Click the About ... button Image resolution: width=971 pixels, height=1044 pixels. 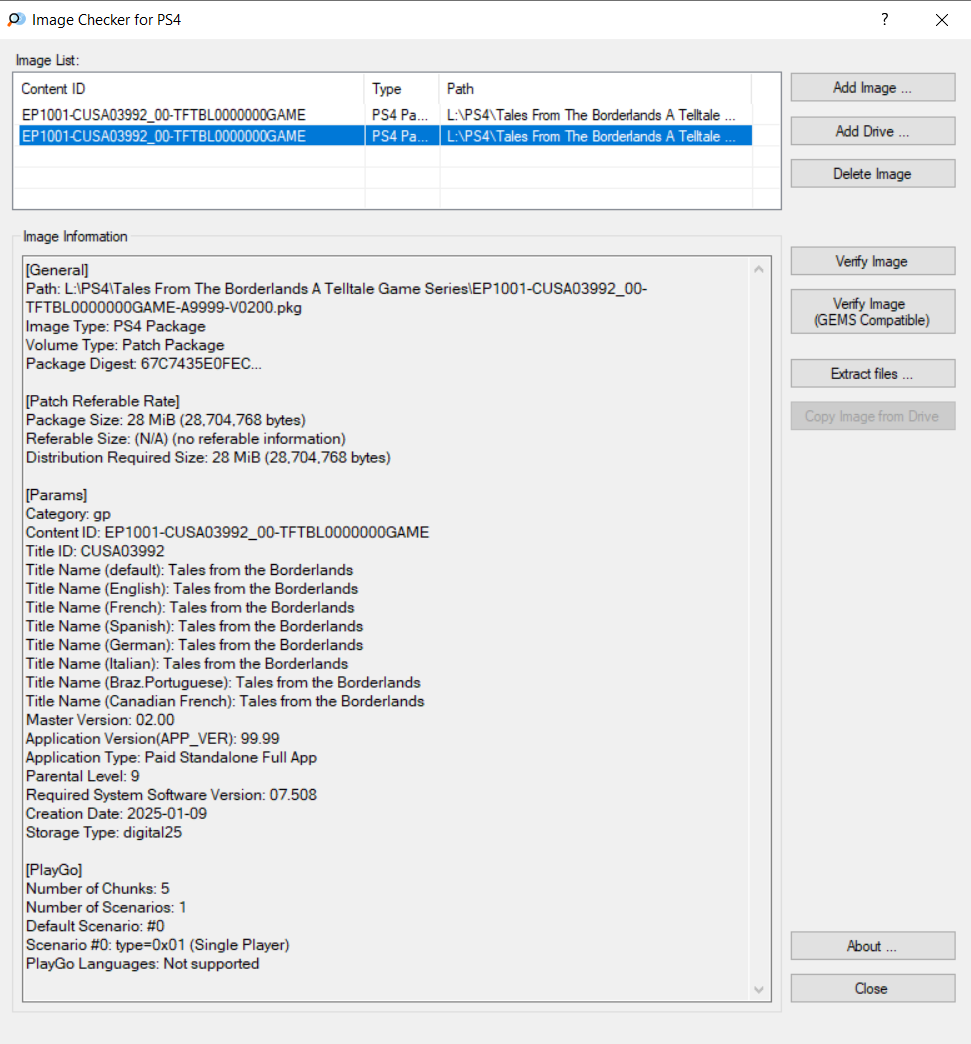(872, 946)
